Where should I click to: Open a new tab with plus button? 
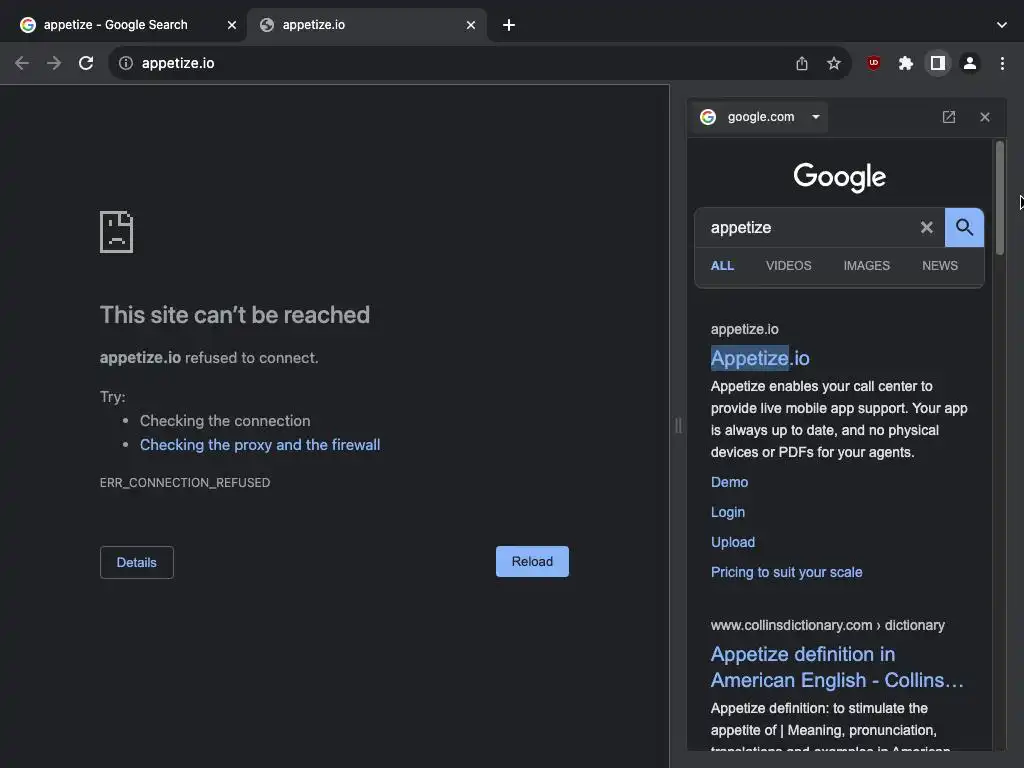[509, 25]
